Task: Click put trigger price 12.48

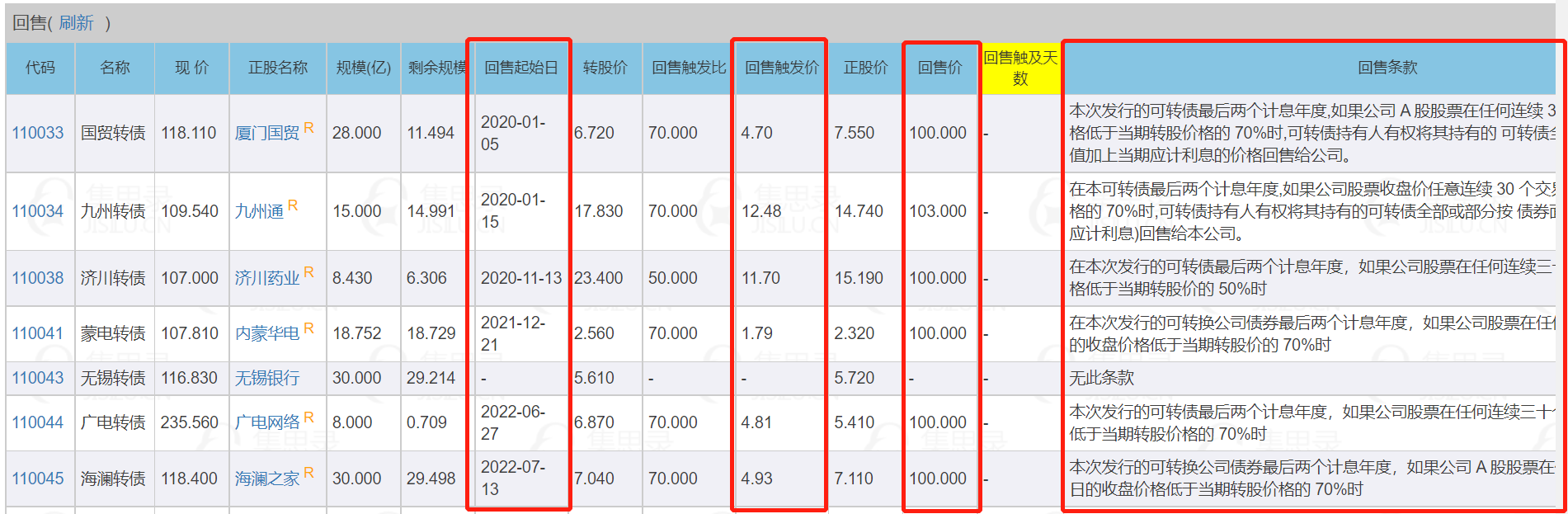Action: (760, 211)
